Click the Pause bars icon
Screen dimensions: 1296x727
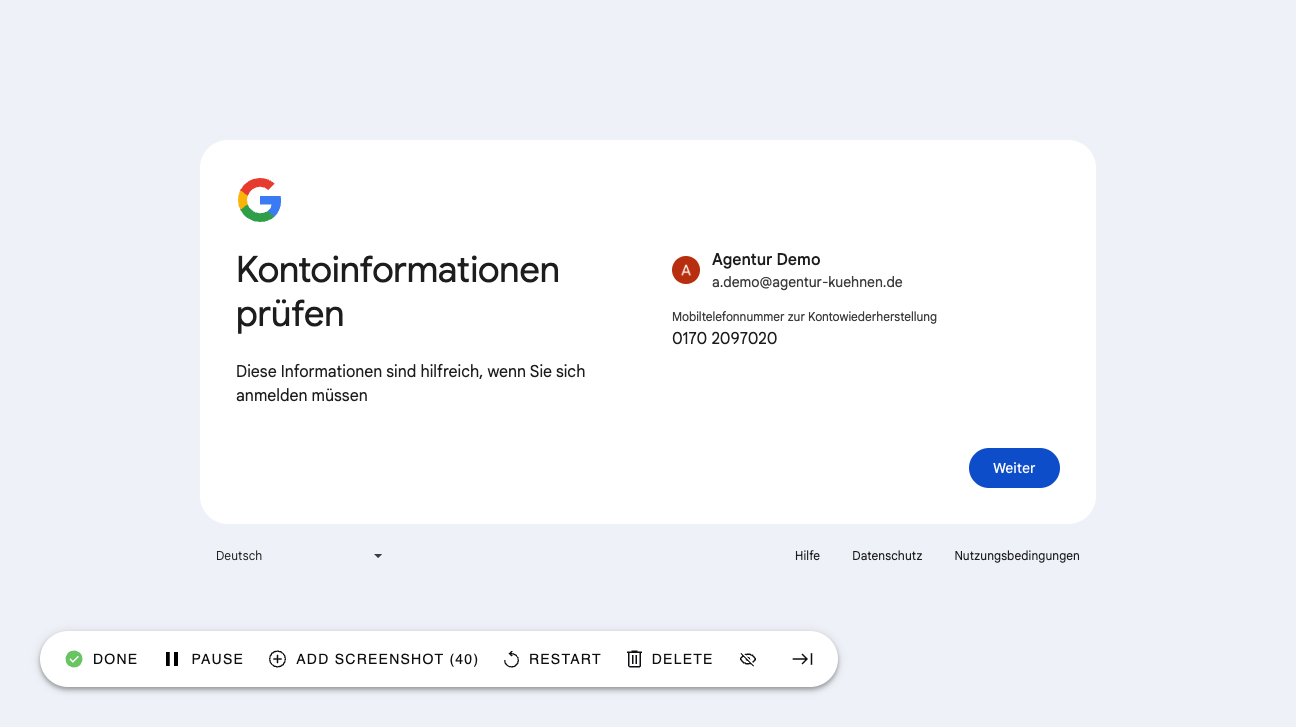172,659
